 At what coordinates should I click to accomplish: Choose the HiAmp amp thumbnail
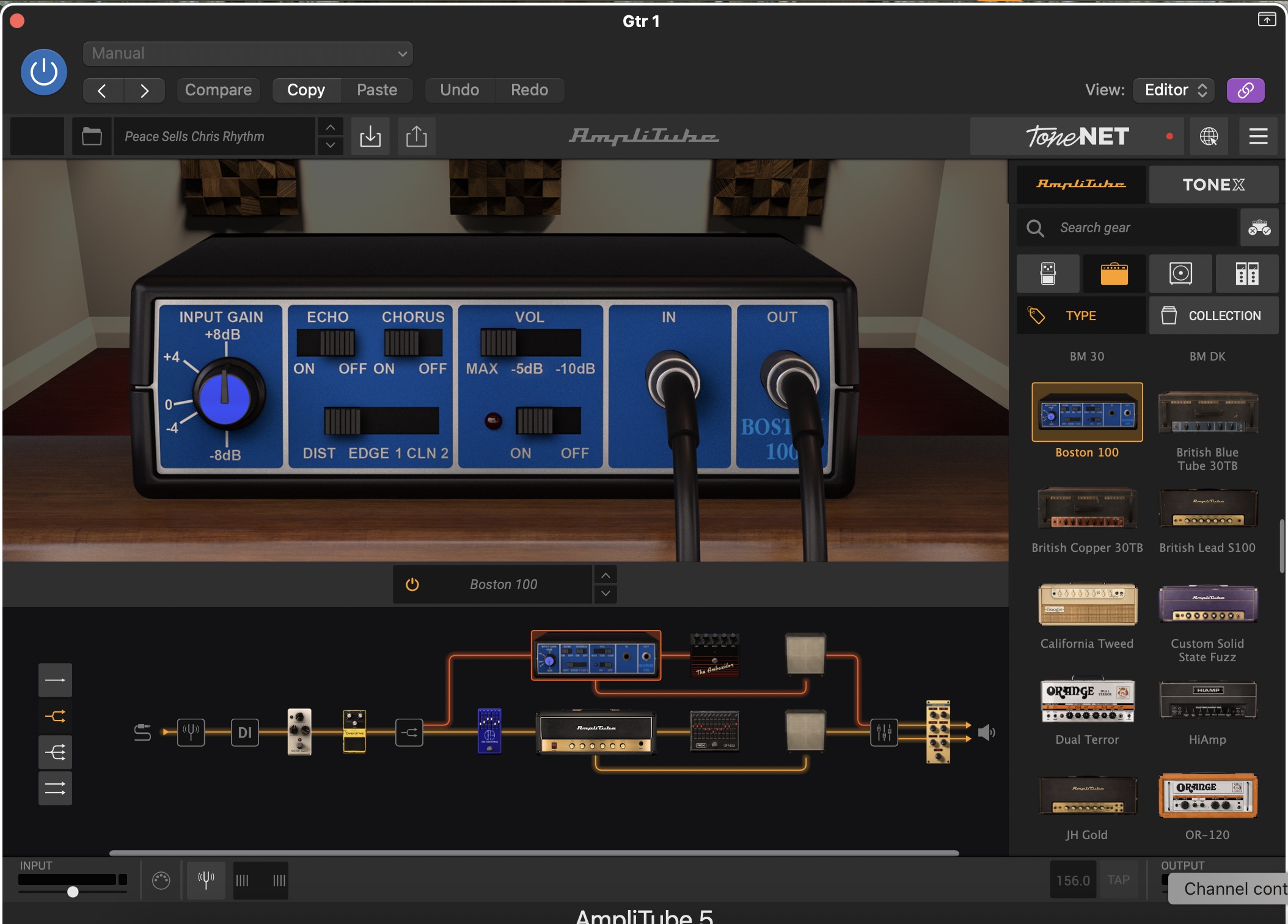click(1207, 700)
